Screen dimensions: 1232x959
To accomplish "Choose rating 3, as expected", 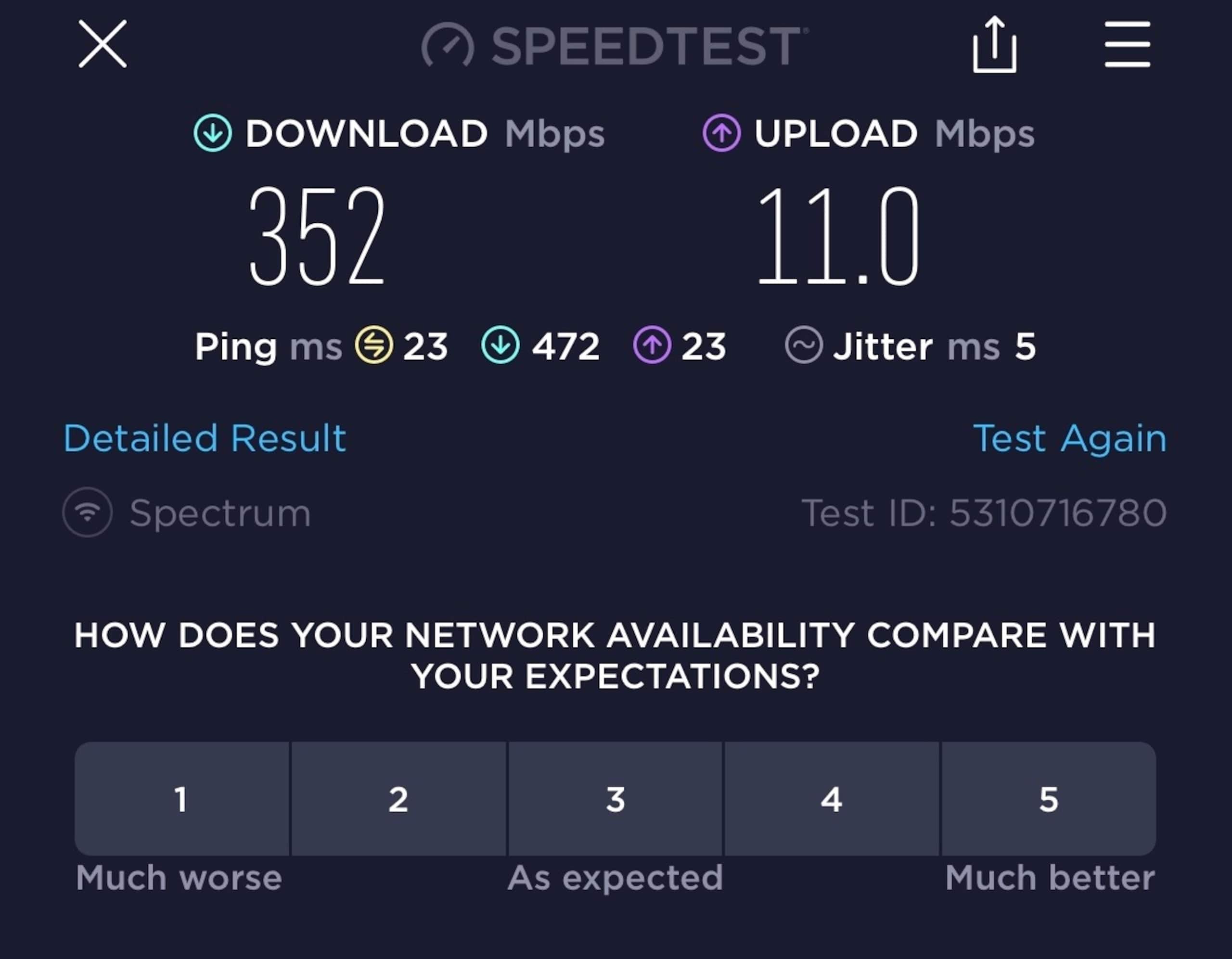I will click(x=615, y=799).
